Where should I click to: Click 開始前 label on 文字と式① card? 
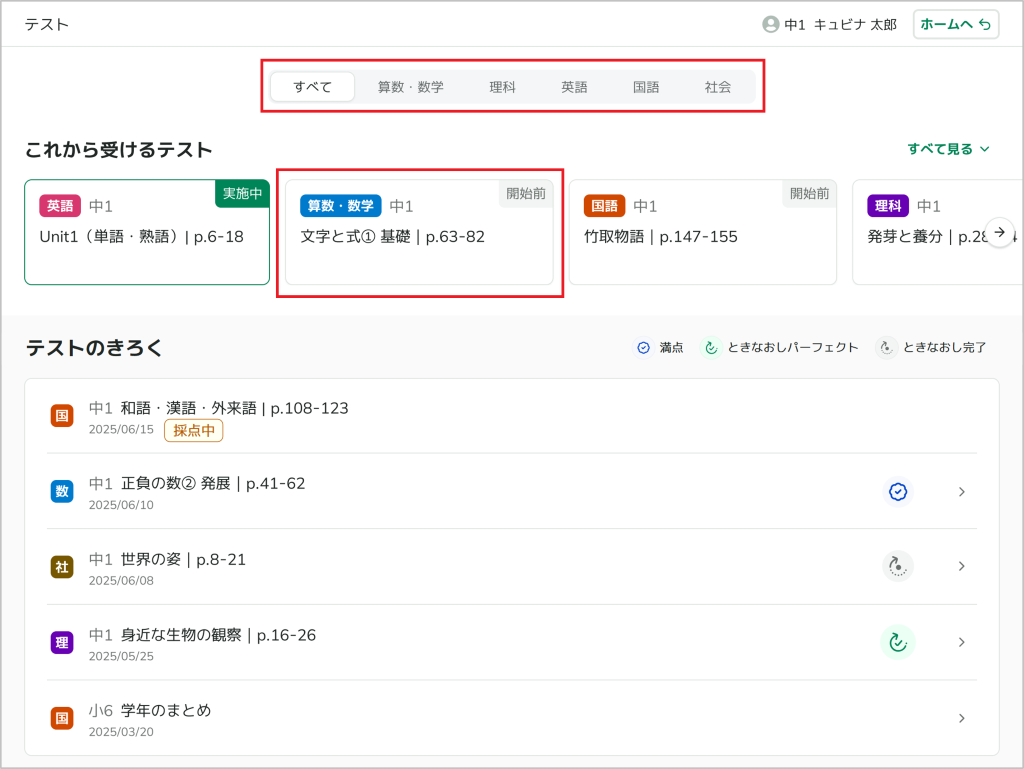click(526, 193)
